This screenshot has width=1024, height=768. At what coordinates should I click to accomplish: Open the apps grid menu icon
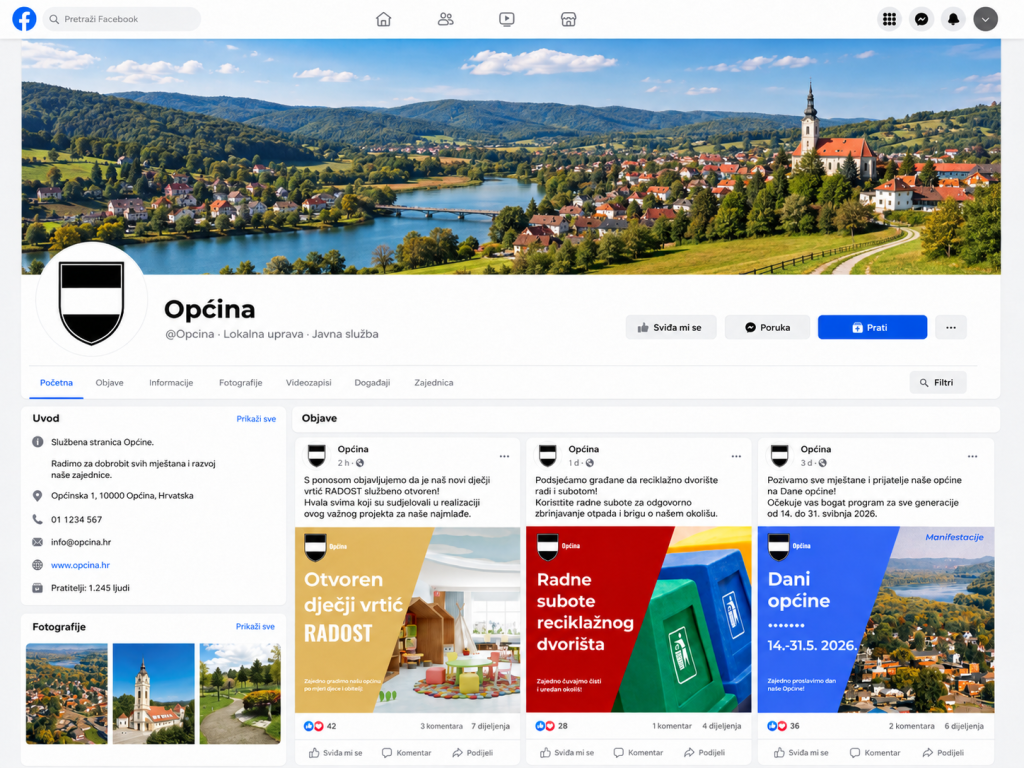point(889,20)
